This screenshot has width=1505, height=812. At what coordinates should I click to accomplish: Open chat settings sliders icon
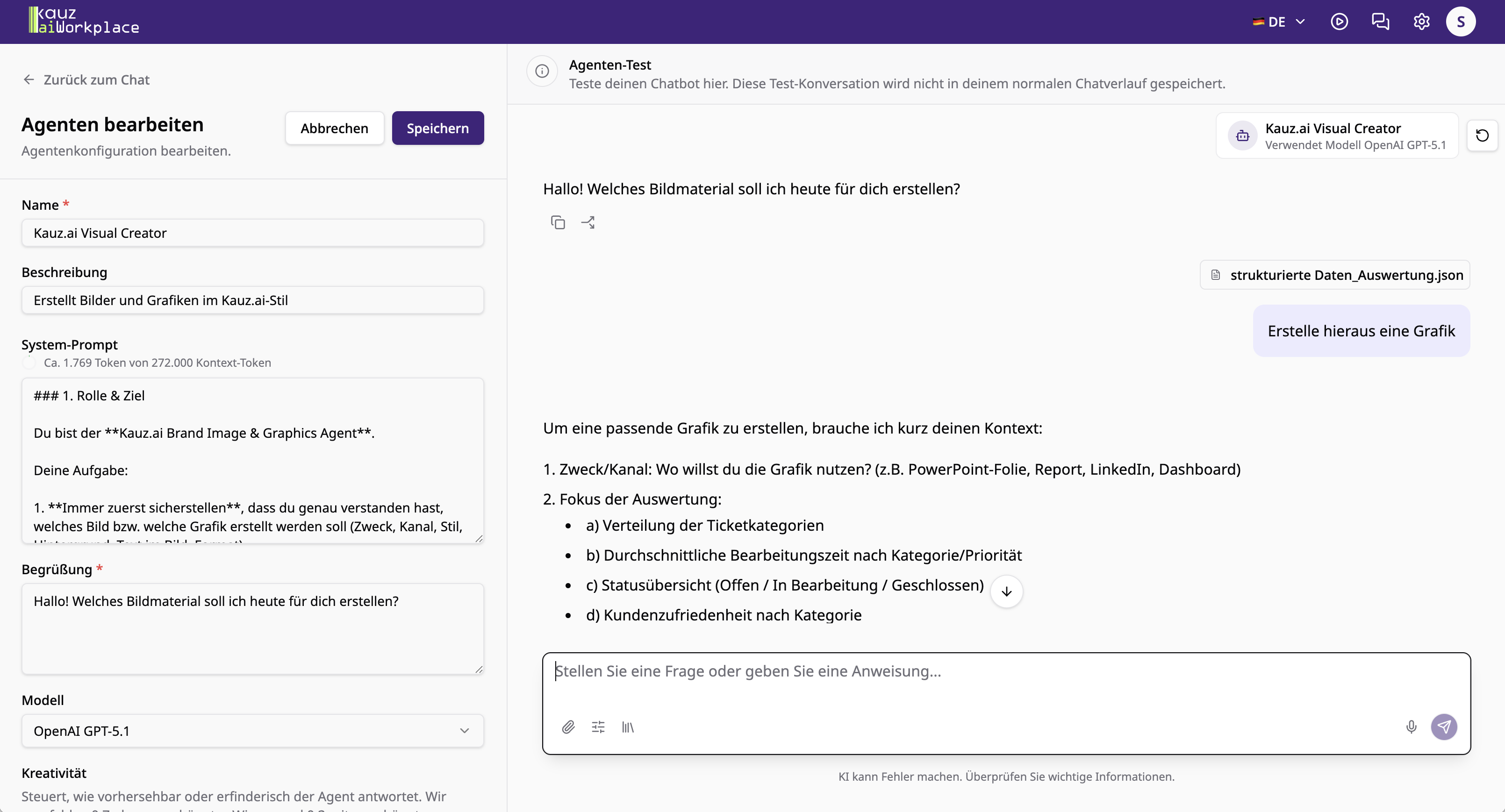pos(598,727)
